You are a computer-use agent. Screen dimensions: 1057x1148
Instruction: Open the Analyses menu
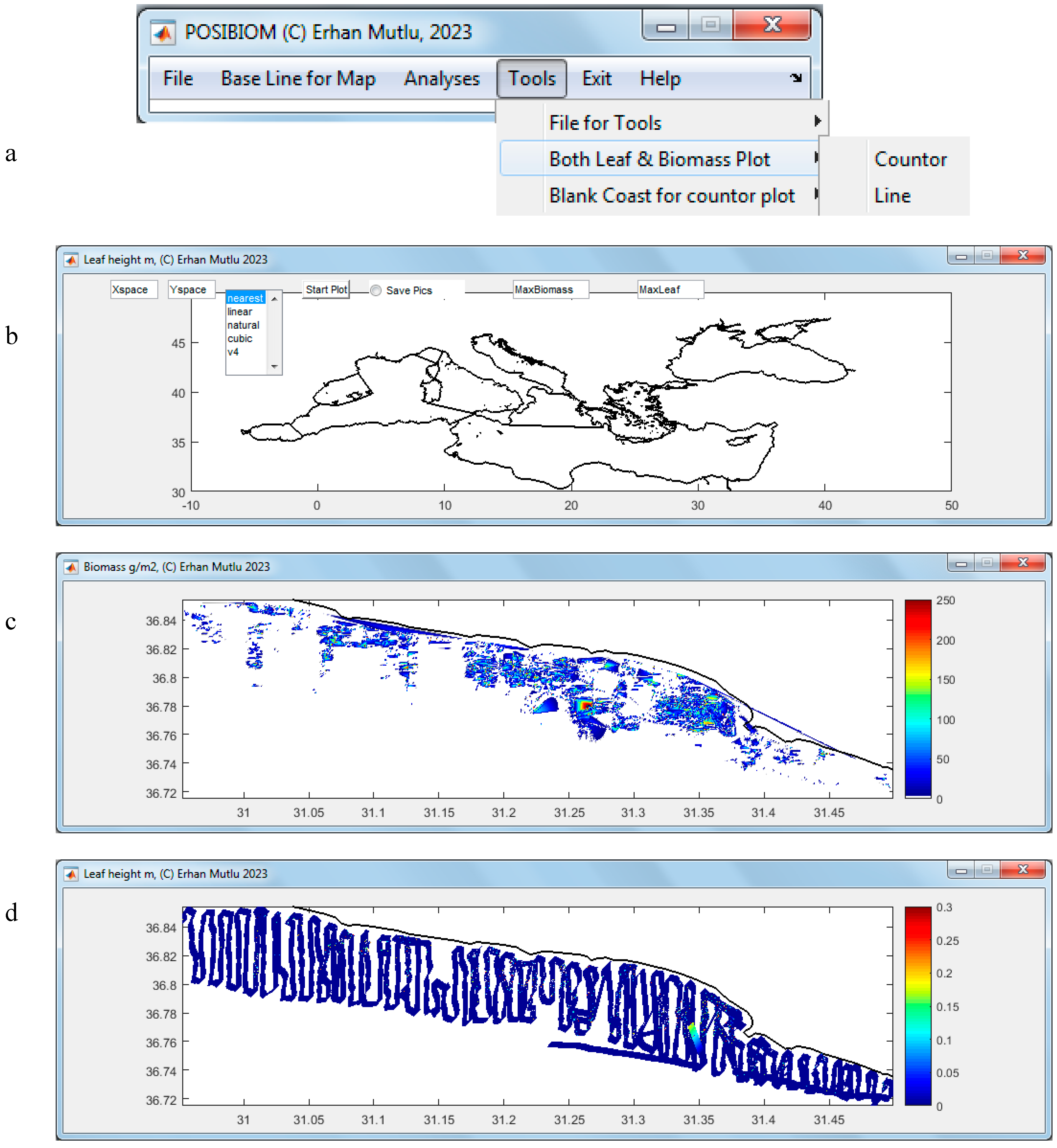442,78
